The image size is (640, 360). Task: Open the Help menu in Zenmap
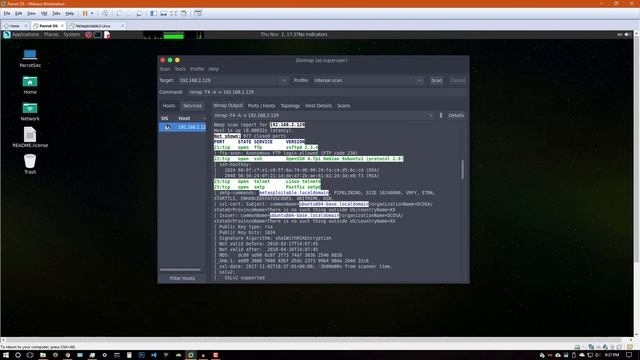tap(213, 69)
